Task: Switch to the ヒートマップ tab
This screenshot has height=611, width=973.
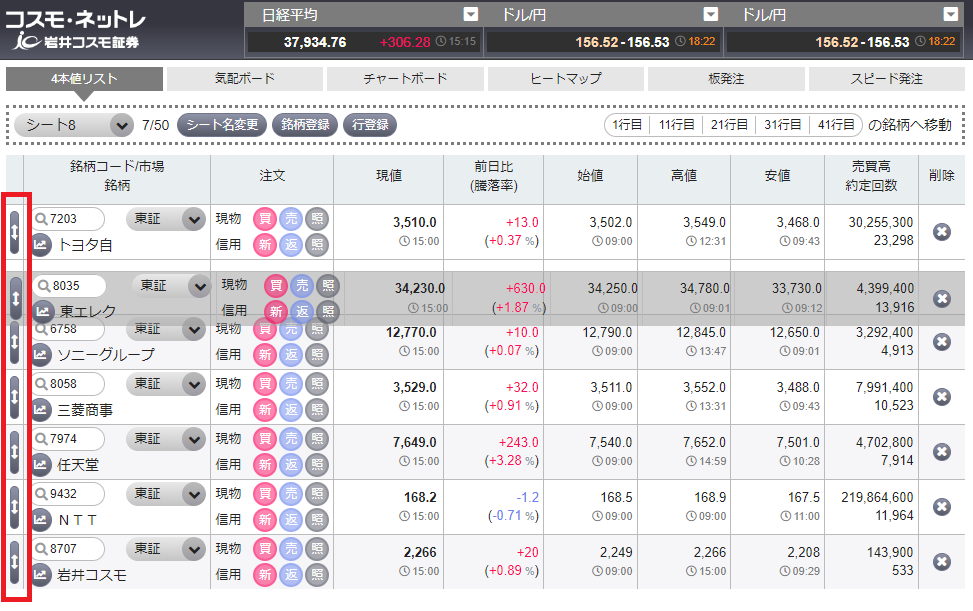Action: (x=565, y=79)
